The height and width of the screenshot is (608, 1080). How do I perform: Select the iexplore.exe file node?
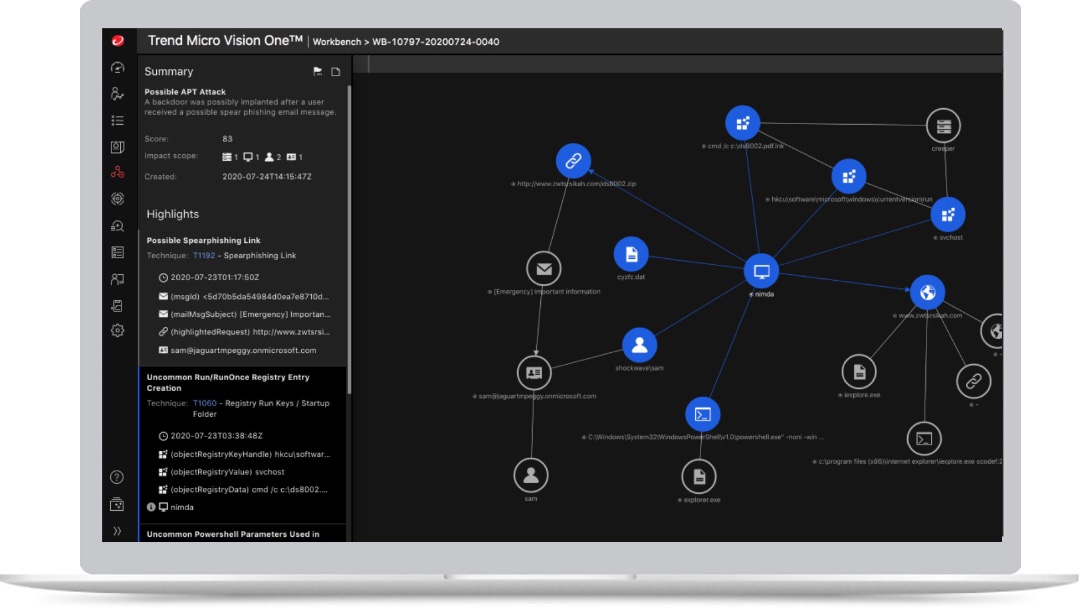[859, 373]
